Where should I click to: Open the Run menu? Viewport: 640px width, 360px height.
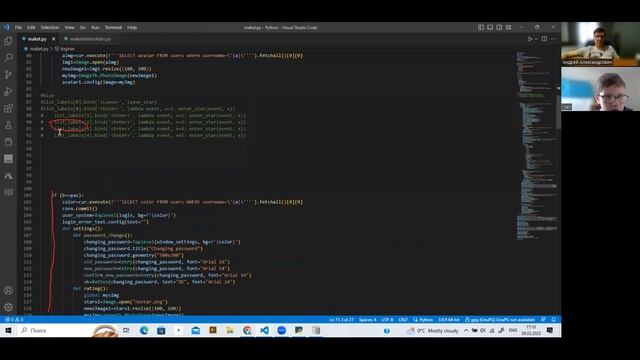tap(95, 27)
